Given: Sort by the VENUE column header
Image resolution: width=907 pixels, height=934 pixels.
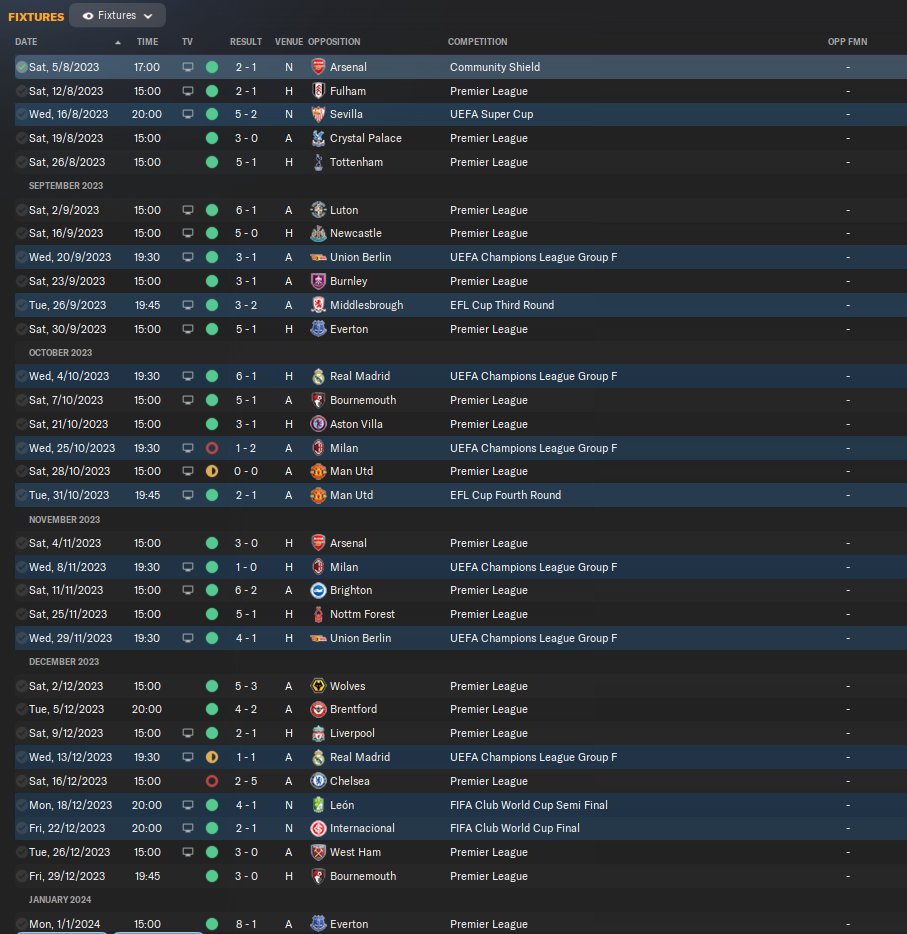Looking at the screenshot, I should click(289, 42).
